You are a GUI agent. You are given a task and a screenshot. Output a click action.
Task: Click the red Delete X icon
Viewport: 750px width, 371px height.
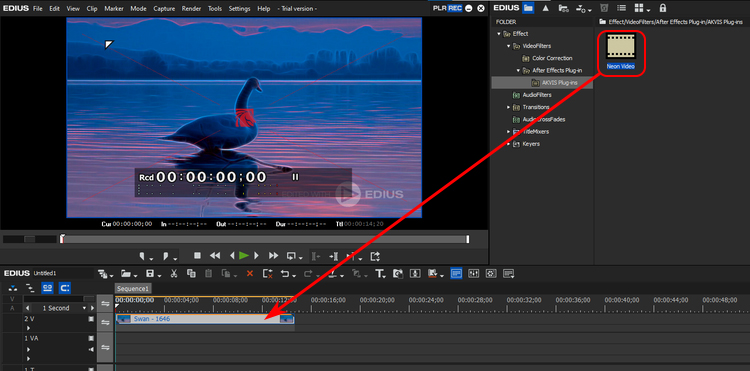[250, 273]
